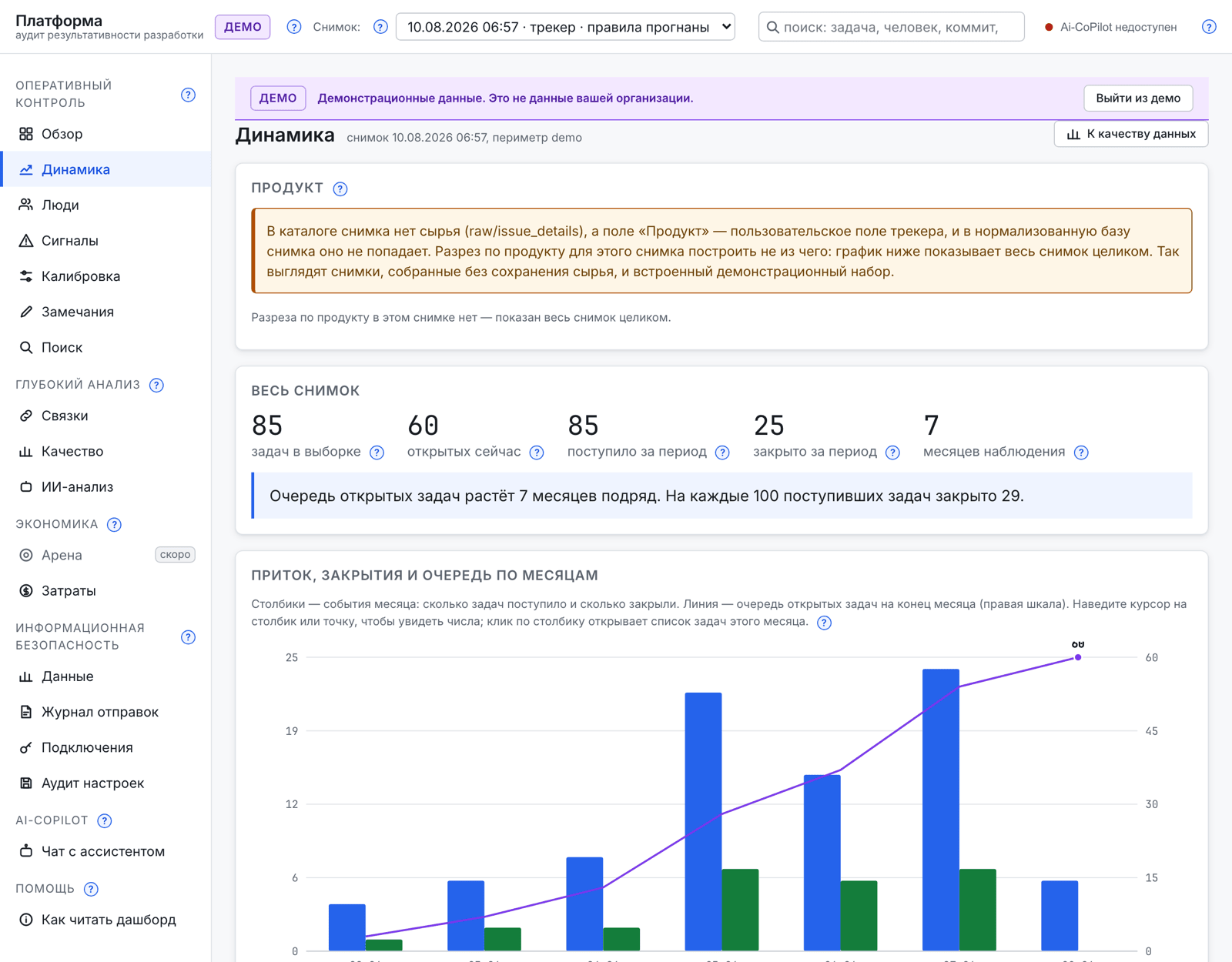
Task: Open help for the chart description
Action: (x=824, y=623)
